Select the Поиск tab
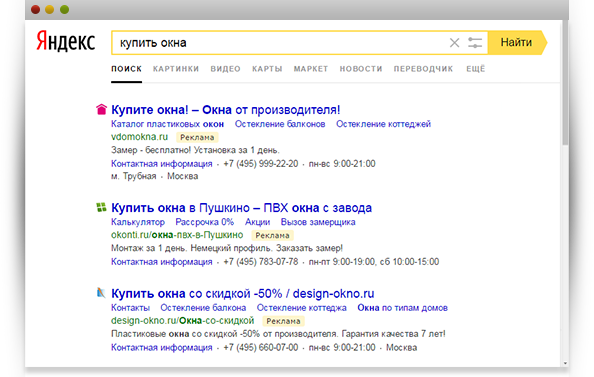This screenshot has width=594, height=377. 127,69
